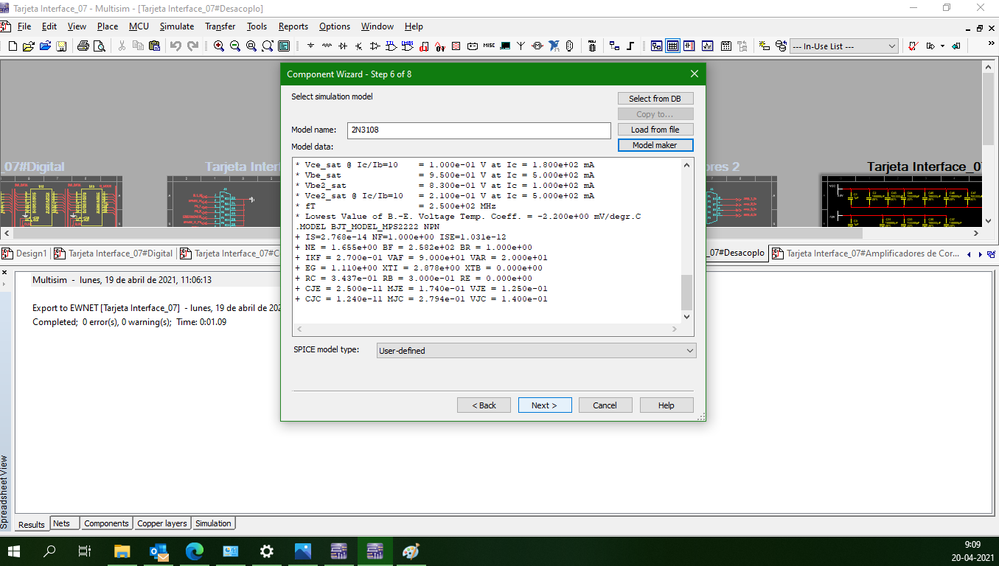This screenshot has height=566, width=999.
Task: Place a diode component
Action: click(343, 46)
